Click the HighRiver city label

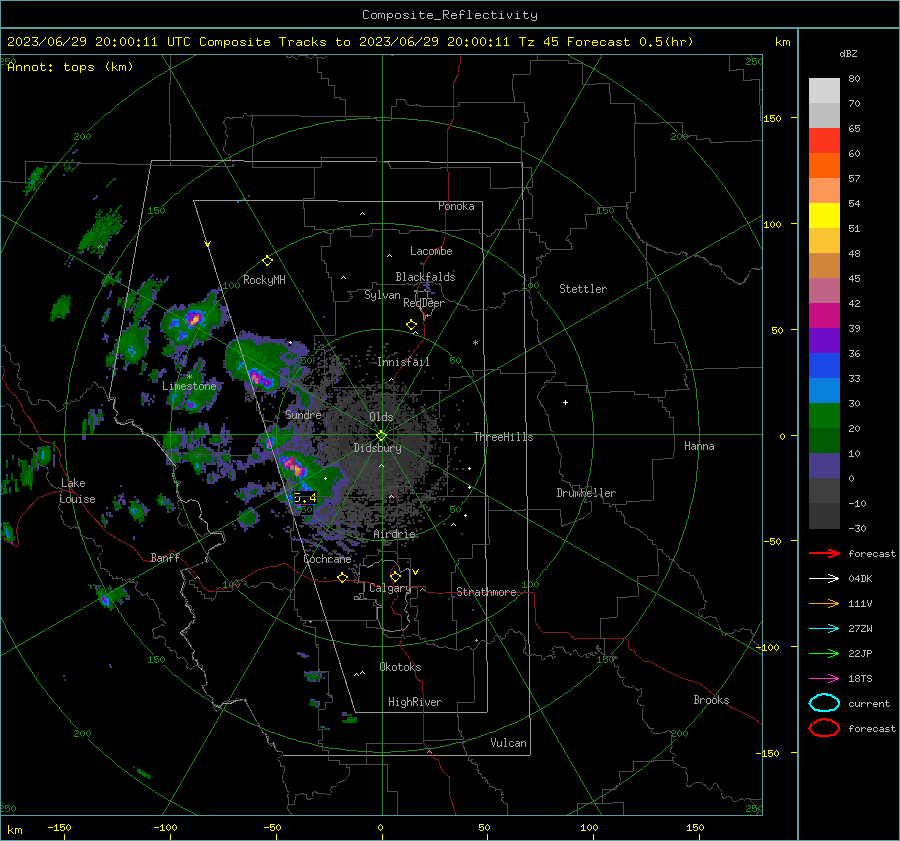[415, 702]
